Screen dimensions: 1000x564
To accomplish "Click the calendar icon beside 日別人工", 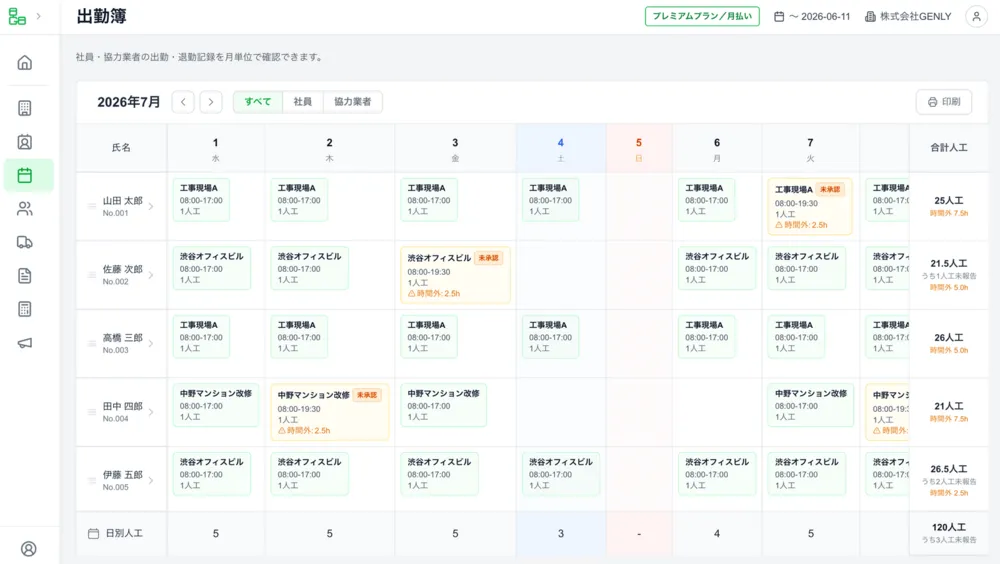I will click(x=93, y=533).
